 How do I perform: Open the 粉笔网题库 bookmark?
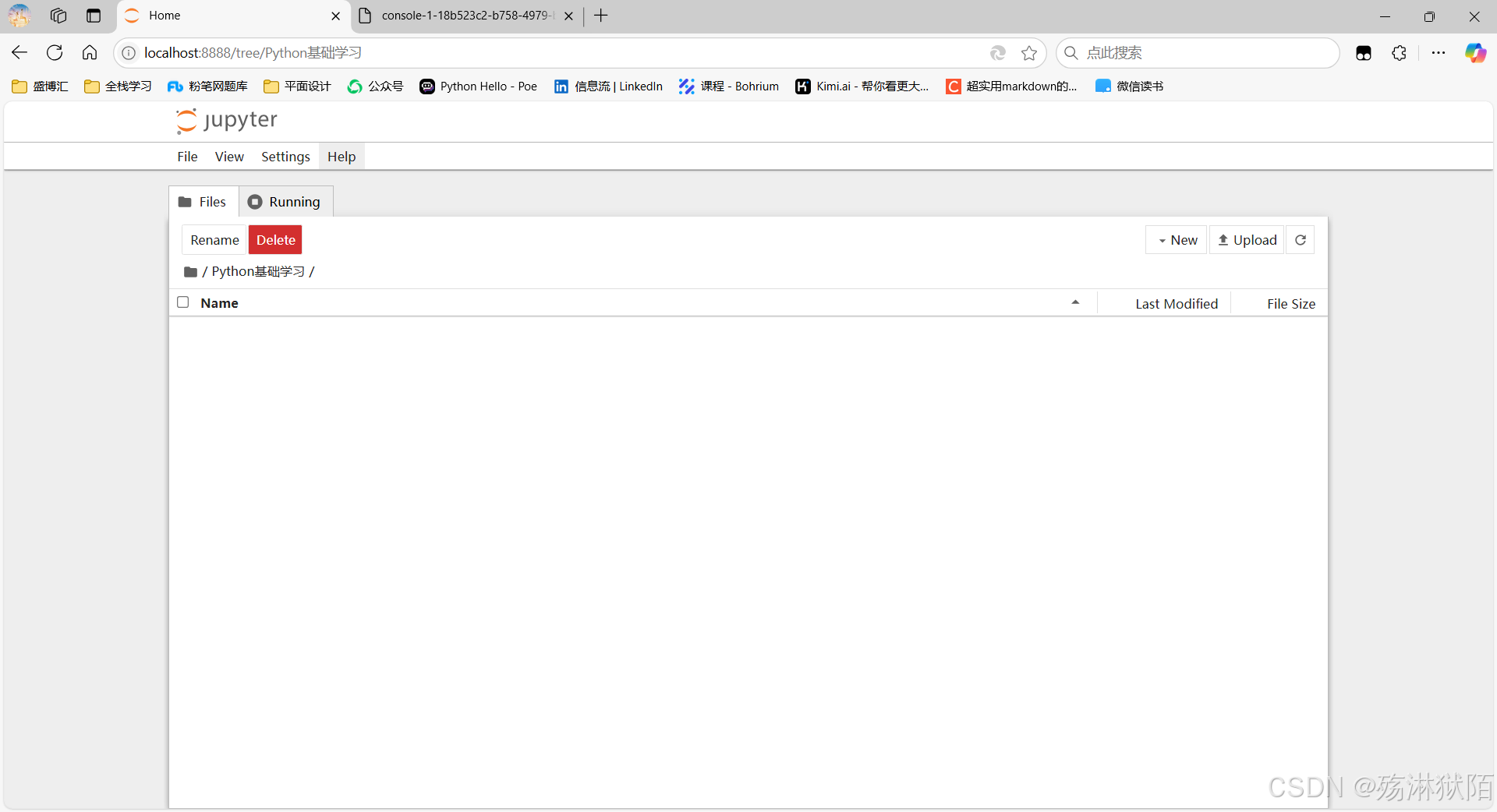point(207,86)
